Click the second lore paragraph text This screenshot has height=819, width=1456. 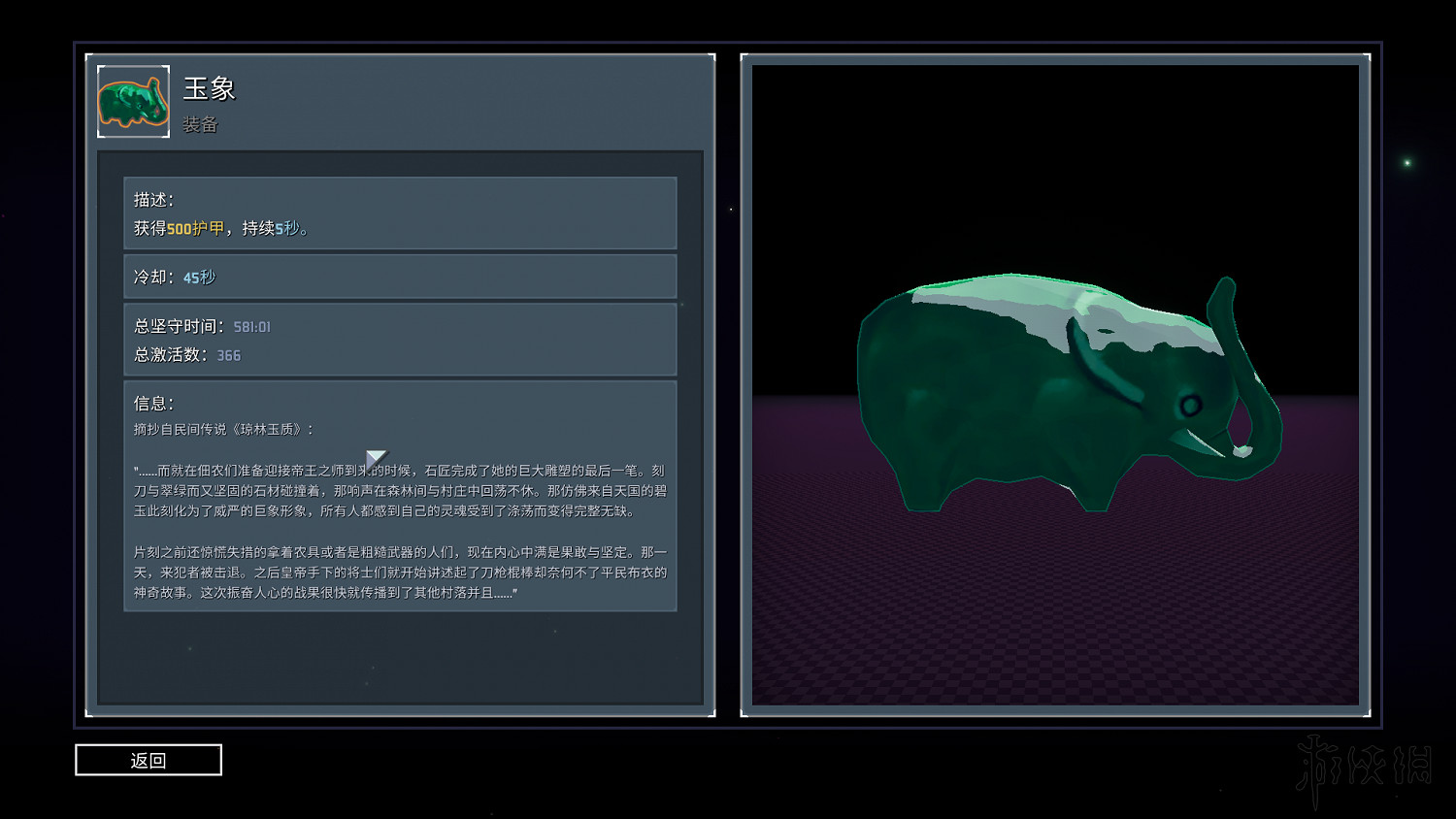click(x=400, y=573)
